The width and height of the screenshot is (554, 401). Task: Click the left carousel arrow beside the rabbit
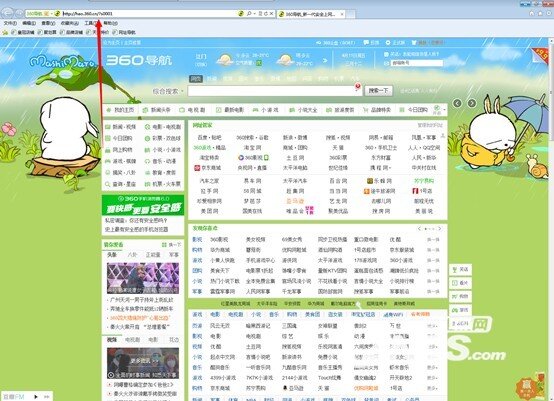click(457, 103)
